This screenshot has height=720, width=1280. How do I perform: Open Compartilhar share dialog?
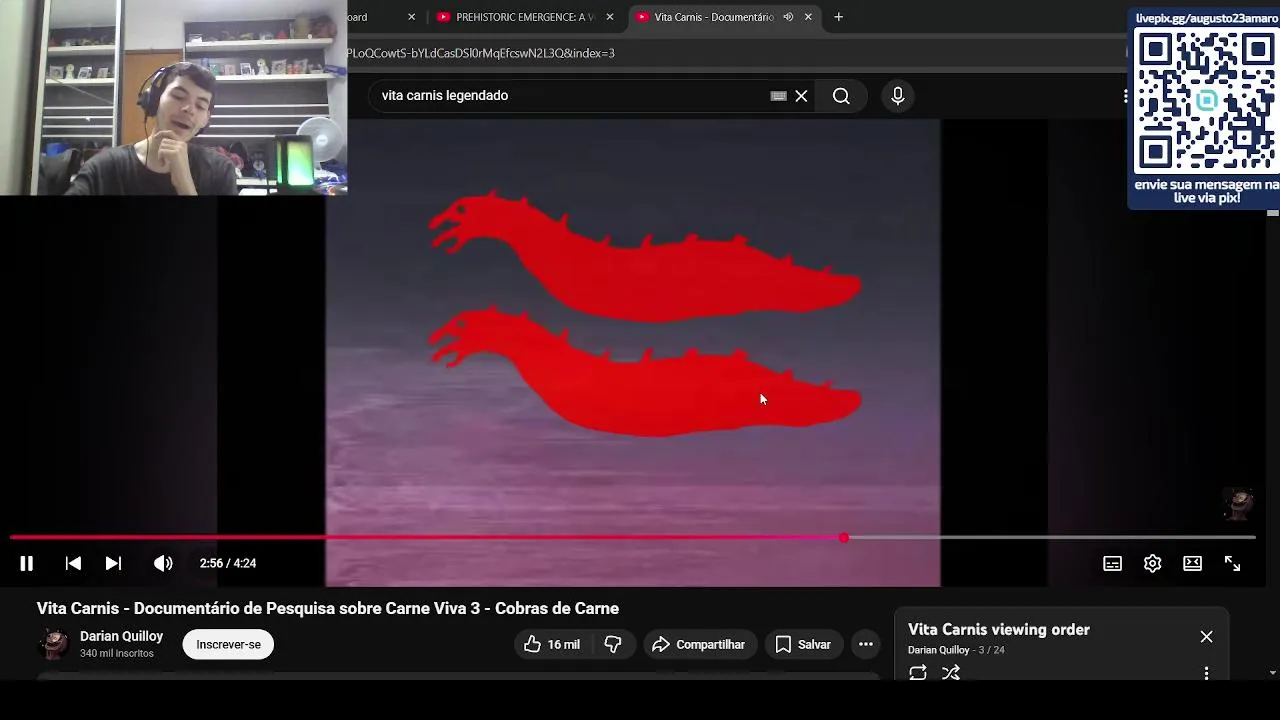698,645
